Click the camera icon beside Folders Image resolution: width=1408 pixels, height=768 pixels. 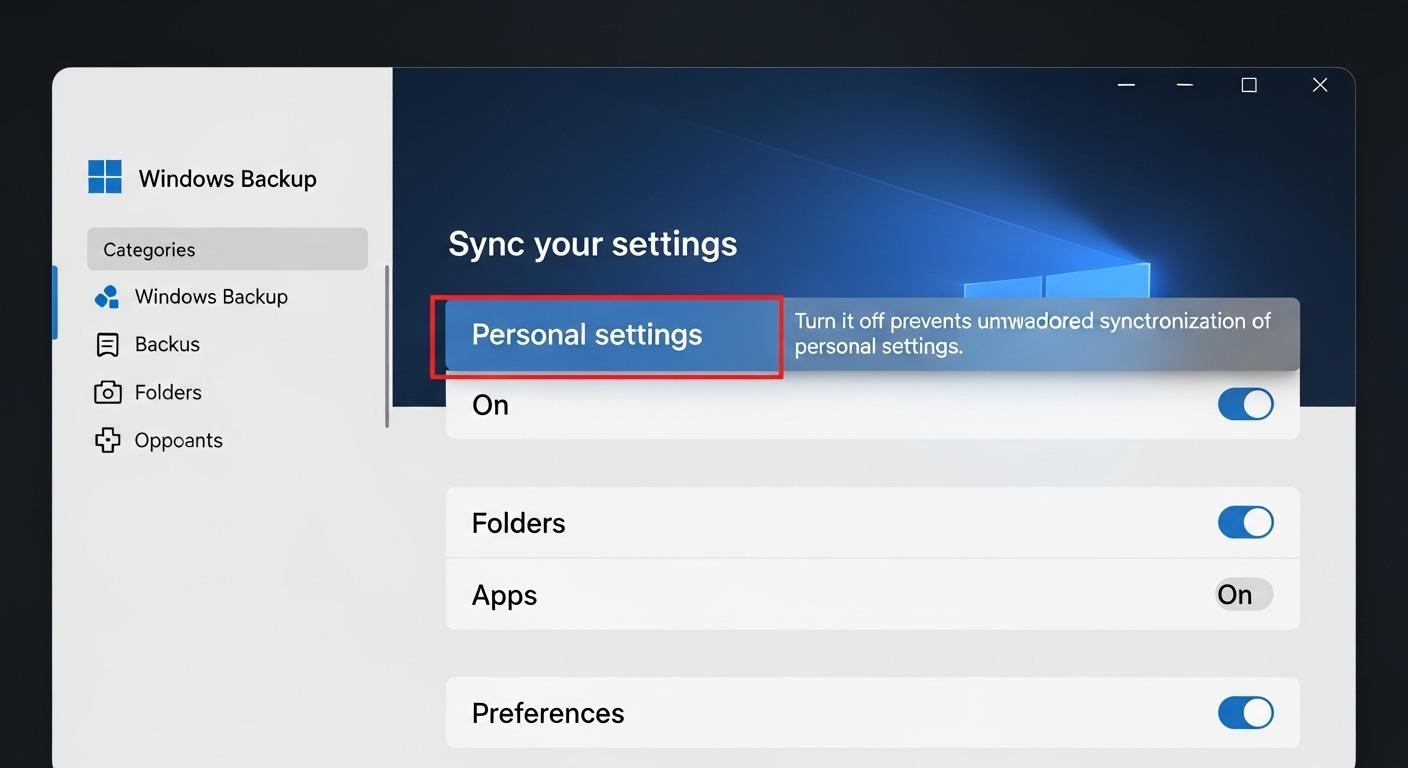(x=107, y=392)
